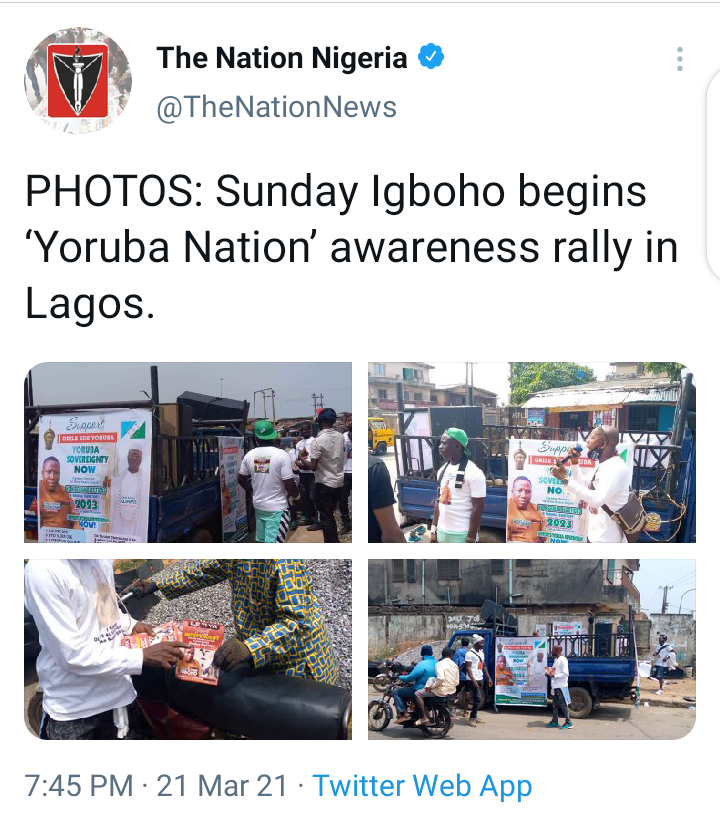The width and height of the screenshot is (720, 824).
Task: Click the red shield logo in the avatar
Action: tap(78, 81)
